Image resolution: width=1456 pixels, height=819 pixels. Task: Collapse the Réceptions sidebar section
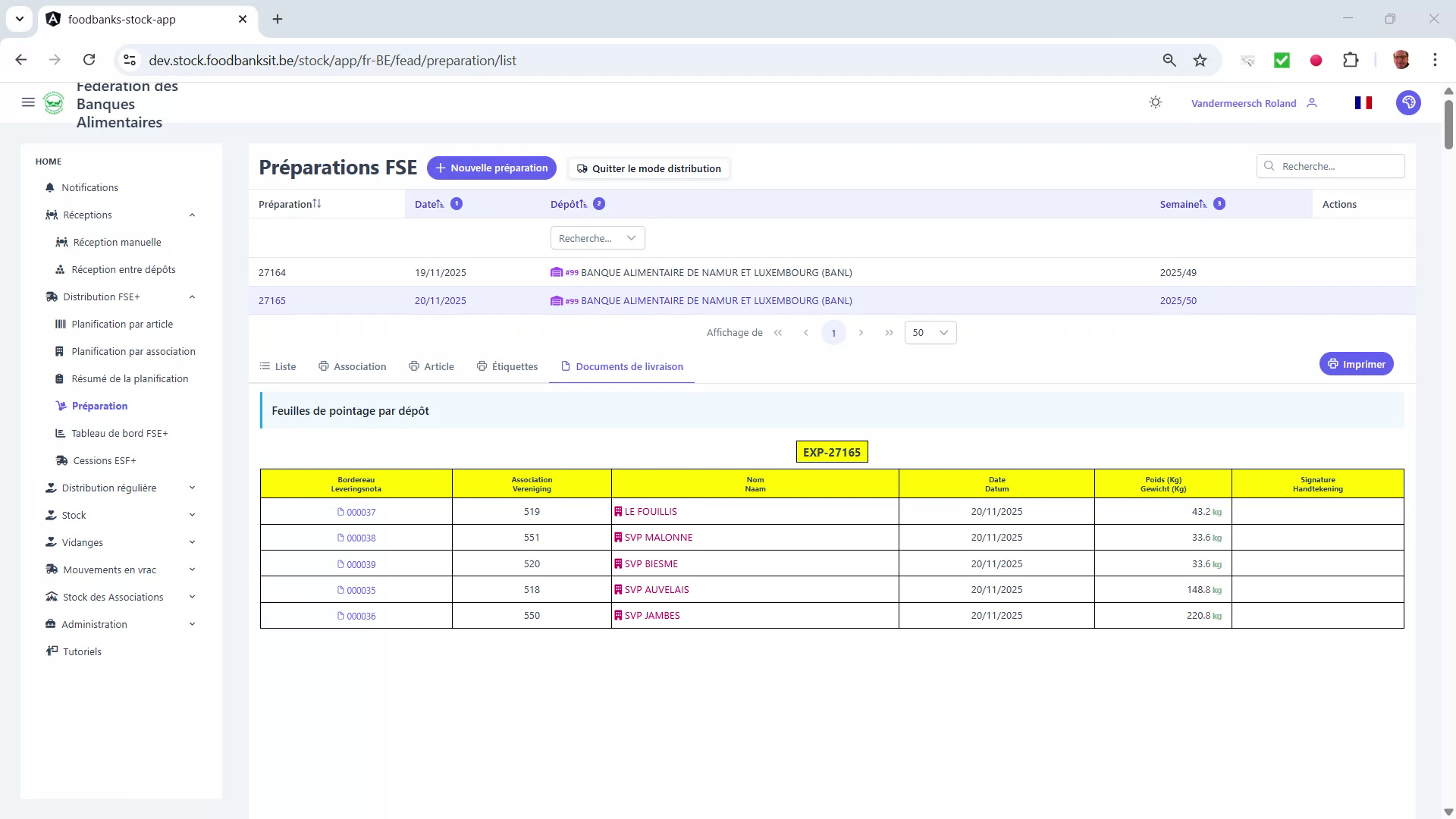[x=192, y=215]
